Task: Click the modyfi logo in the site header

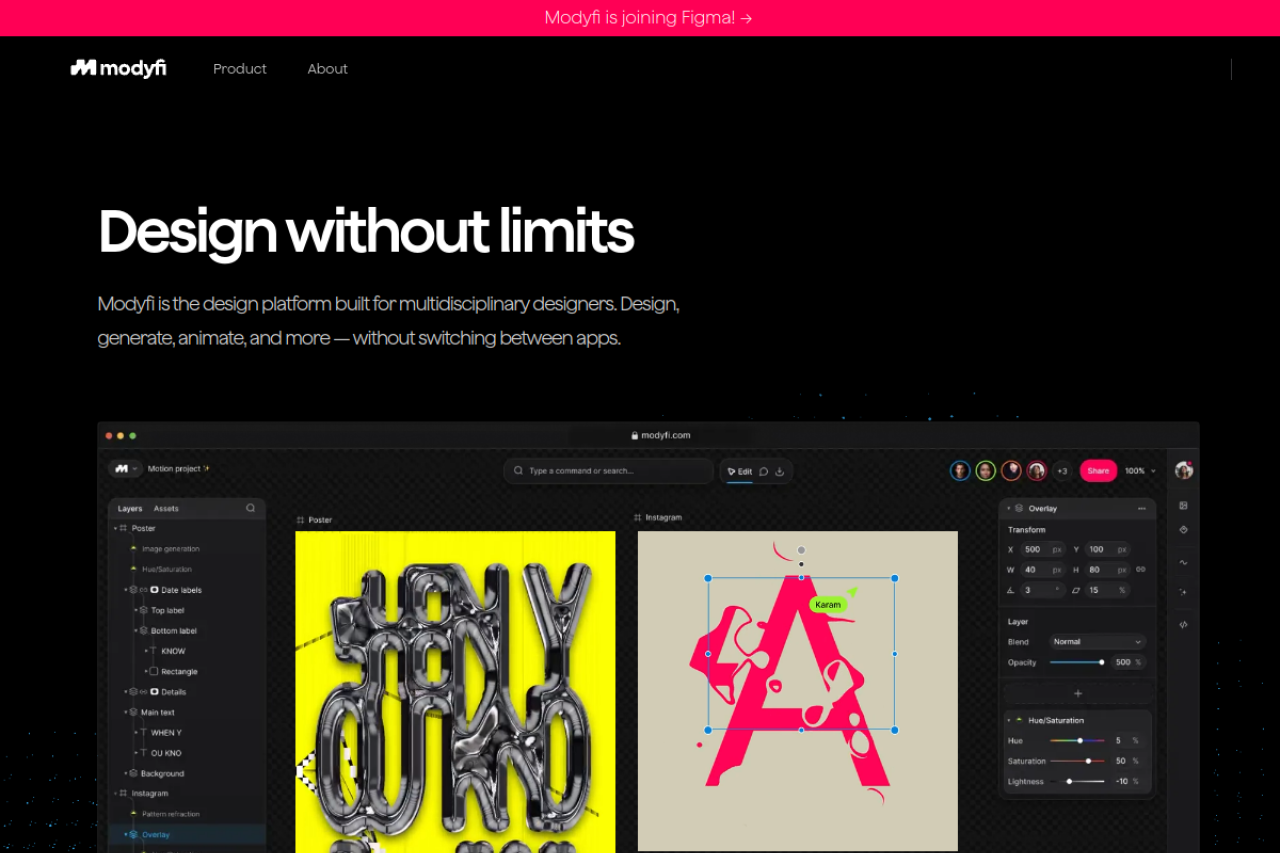Action: (118, 68)
